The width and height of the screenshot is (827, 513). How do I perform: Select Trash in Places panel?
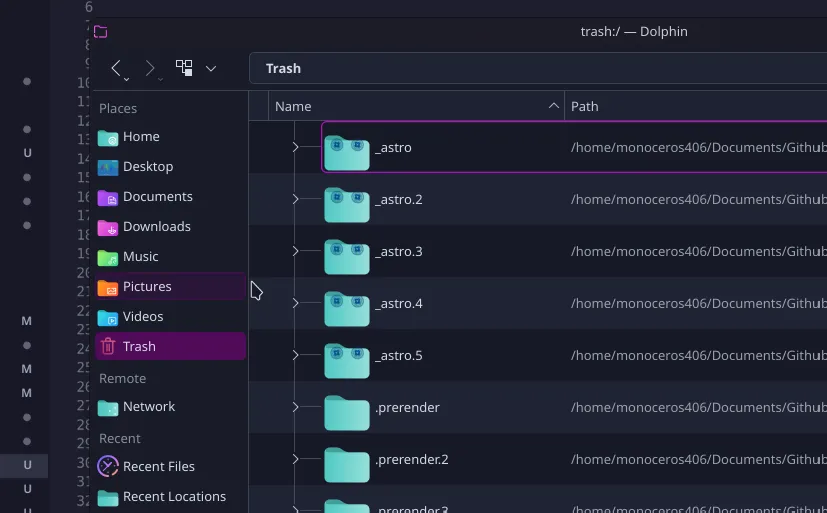[170, 346]
